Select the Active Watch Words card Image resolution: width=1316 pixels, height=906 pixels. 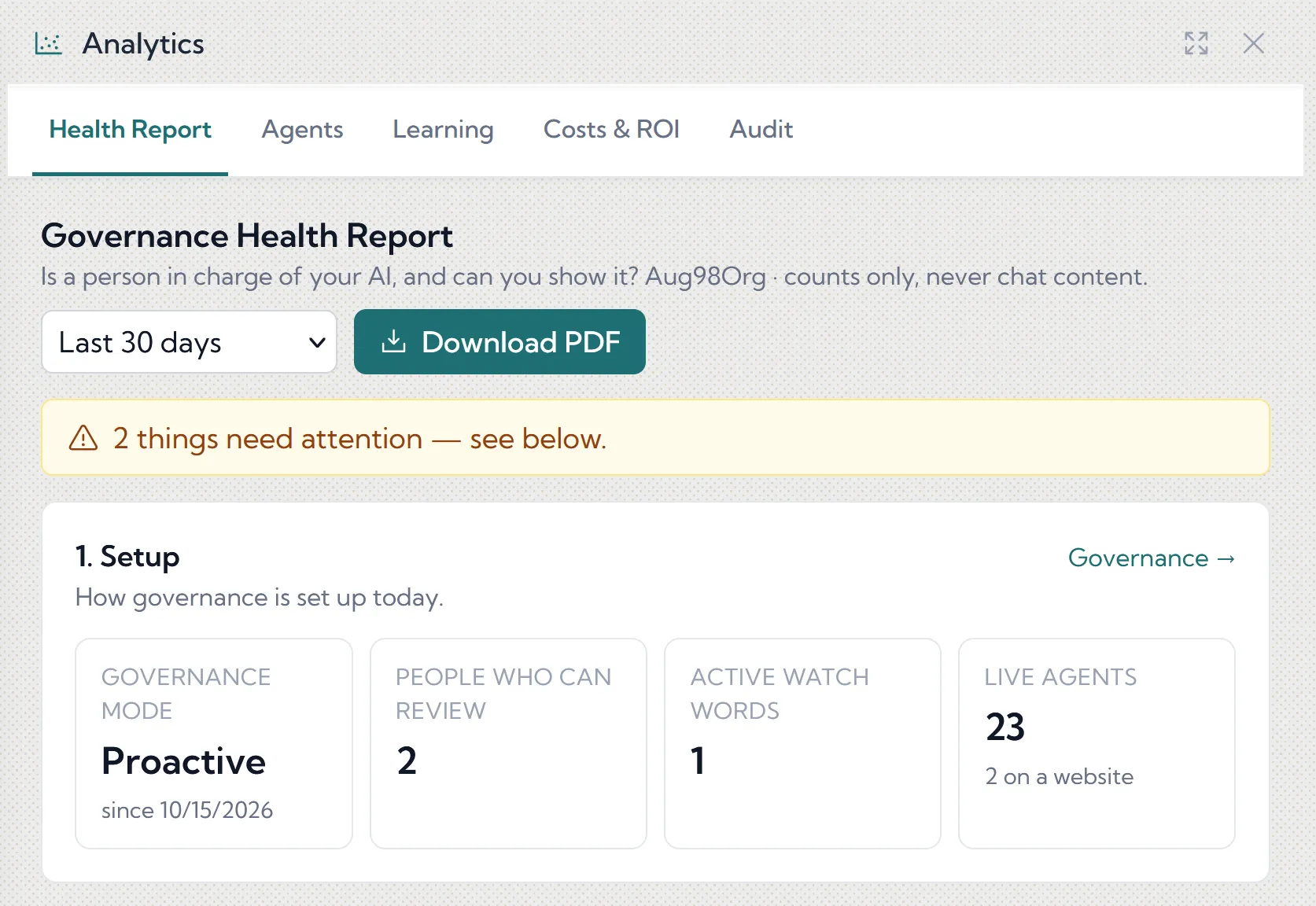click(x=802, y=743)
